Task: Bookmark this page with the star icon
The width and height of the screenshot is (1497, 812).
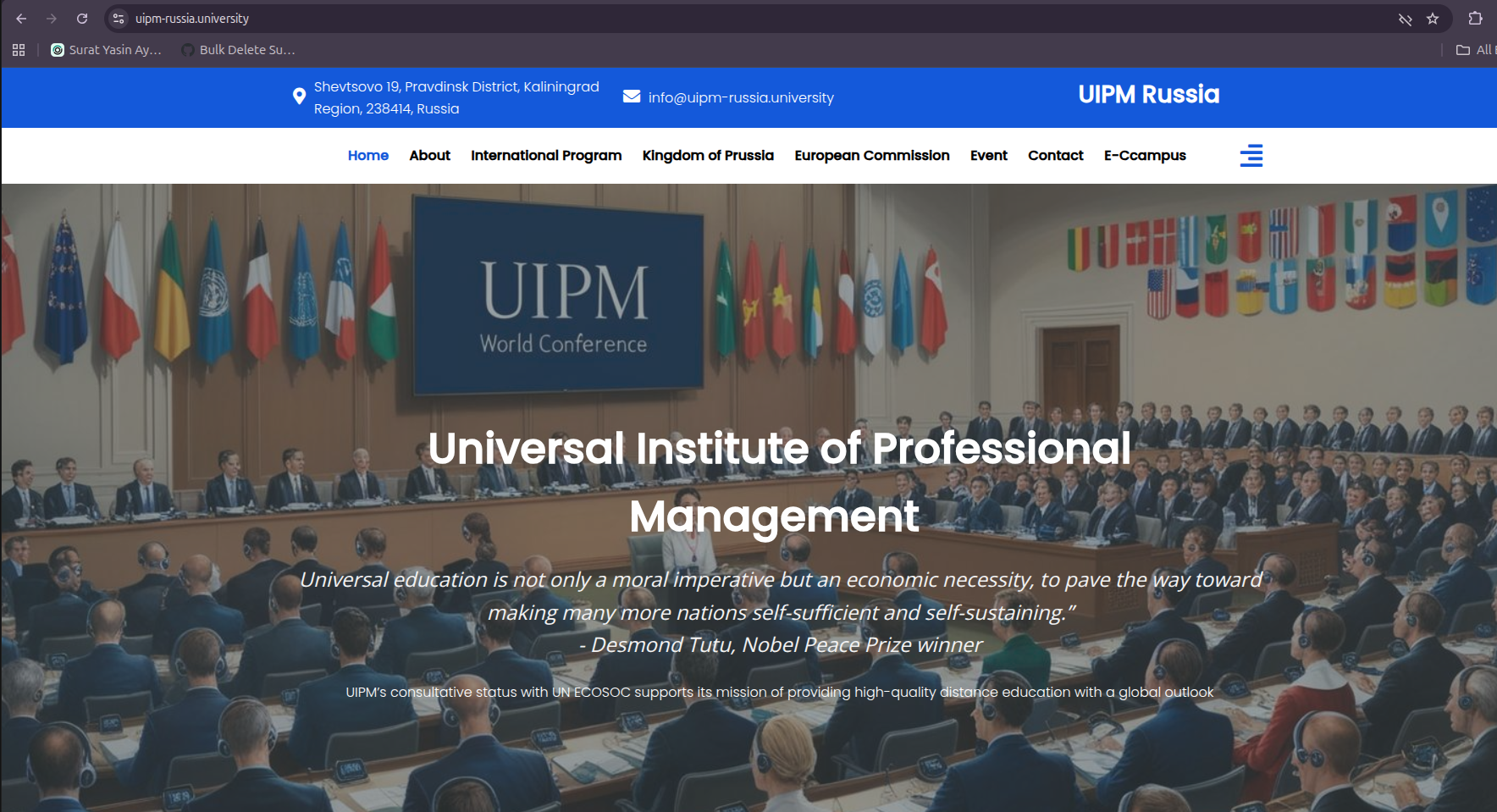Action: (x=1433, y=19)
